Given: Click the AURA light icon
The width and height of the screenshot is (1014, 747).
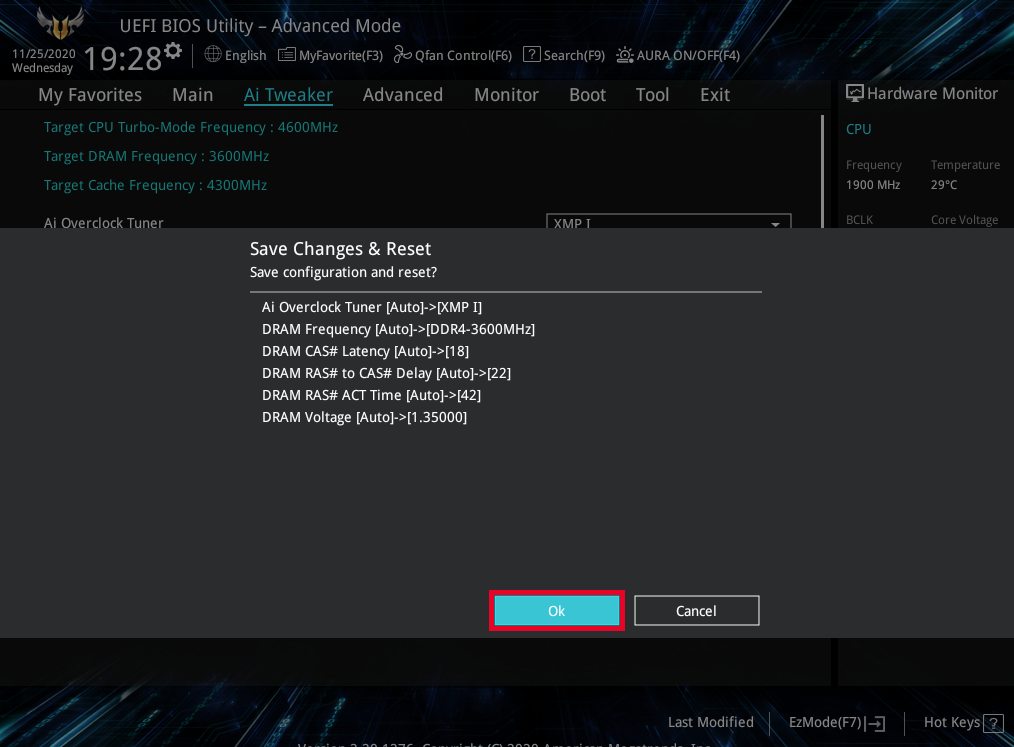Looking at the screenshot, I should pos(625,55).
